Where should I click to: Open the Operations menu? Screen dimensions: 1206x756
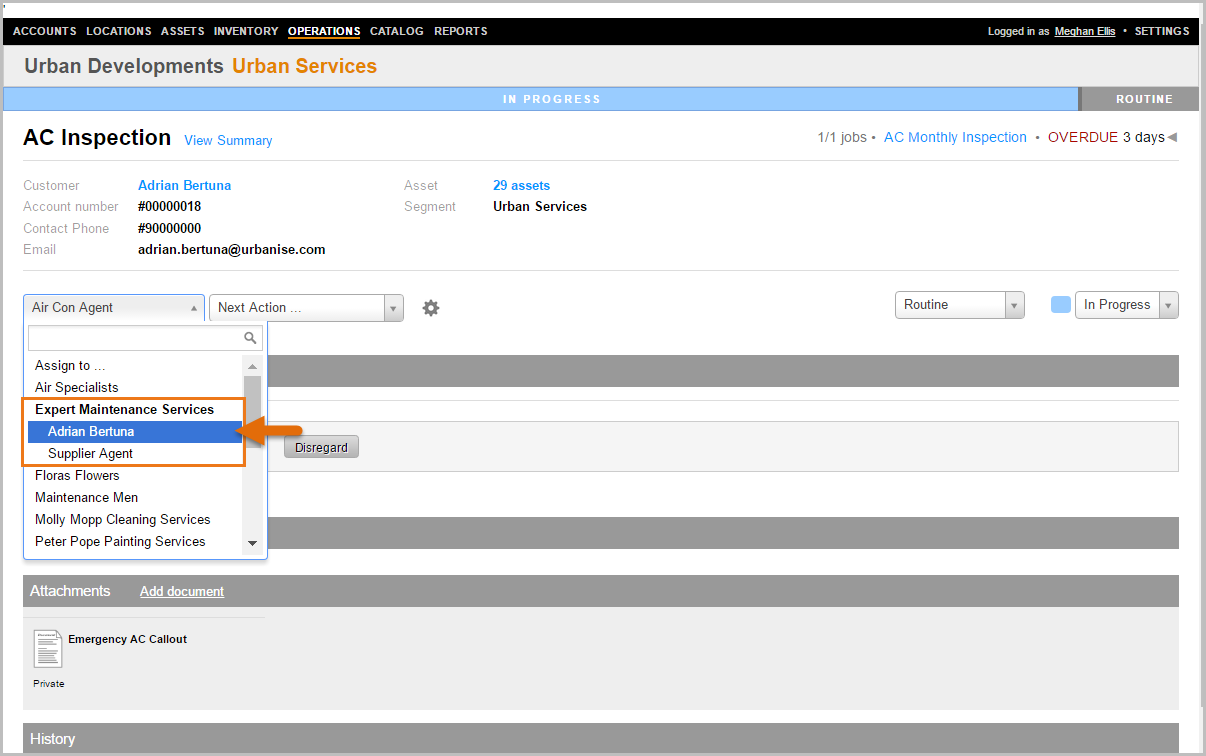(324, 31)
